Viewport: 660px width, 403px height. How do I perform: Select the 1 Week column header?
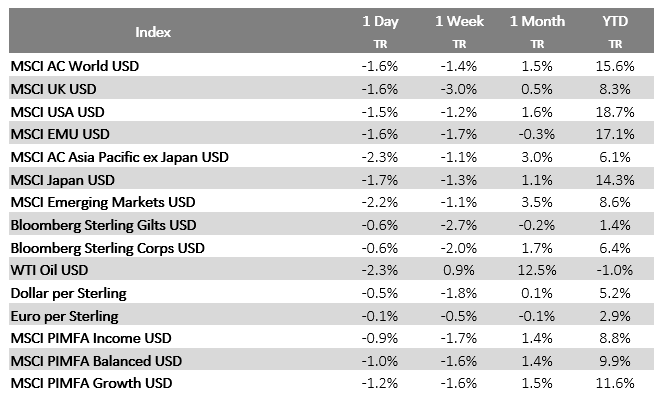(x=459, y=21)
